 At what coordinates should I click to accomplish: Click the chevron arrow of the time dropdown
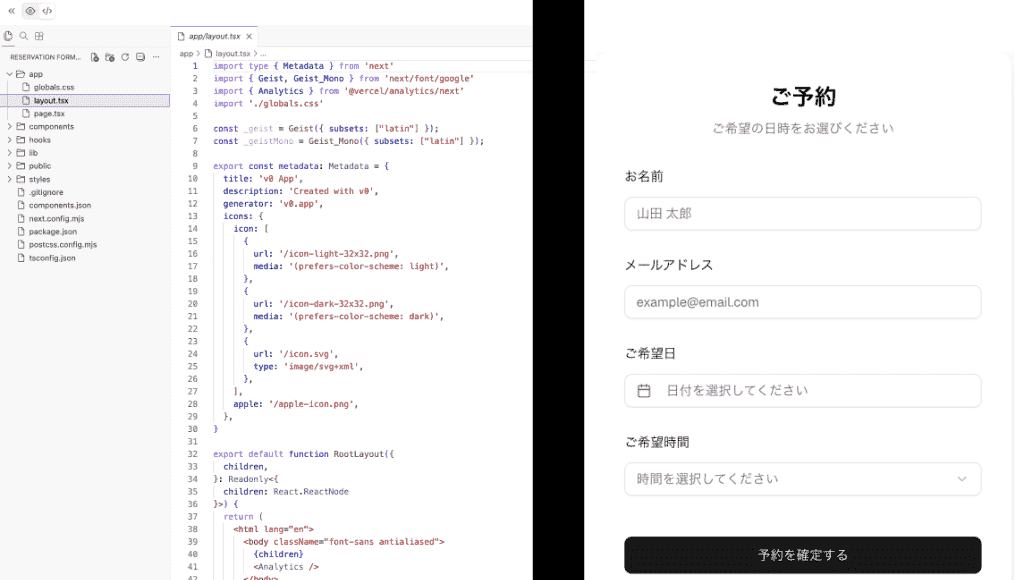[961, 479]
